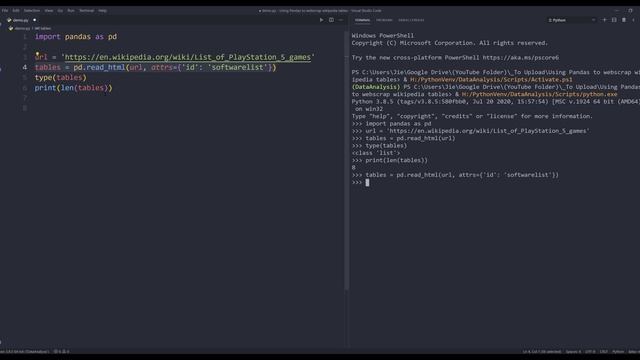Screen dimensions: 640x360
Task: Open the Selection menu
Action: pos(31,11)
